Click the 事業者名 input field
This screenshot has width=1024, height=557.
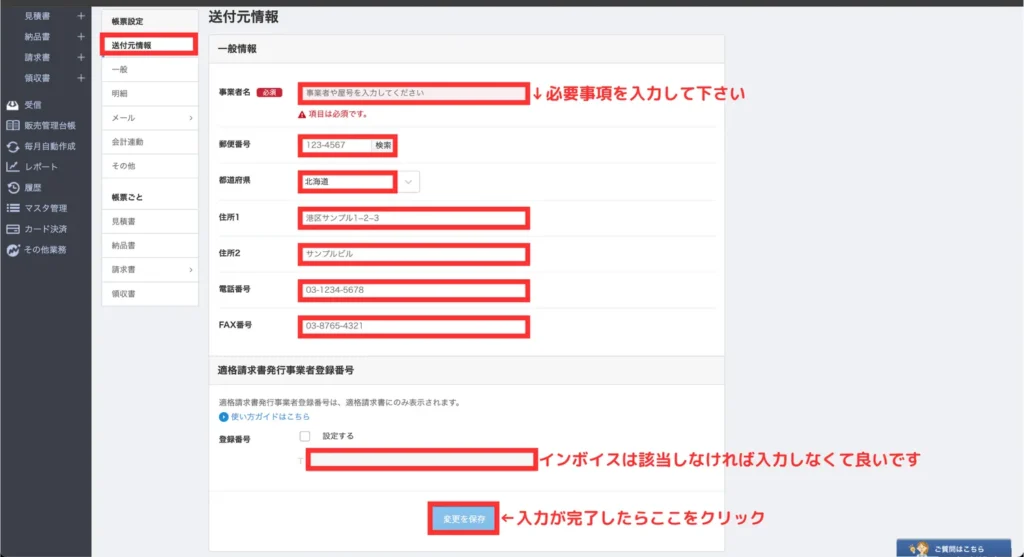(413, 93)
